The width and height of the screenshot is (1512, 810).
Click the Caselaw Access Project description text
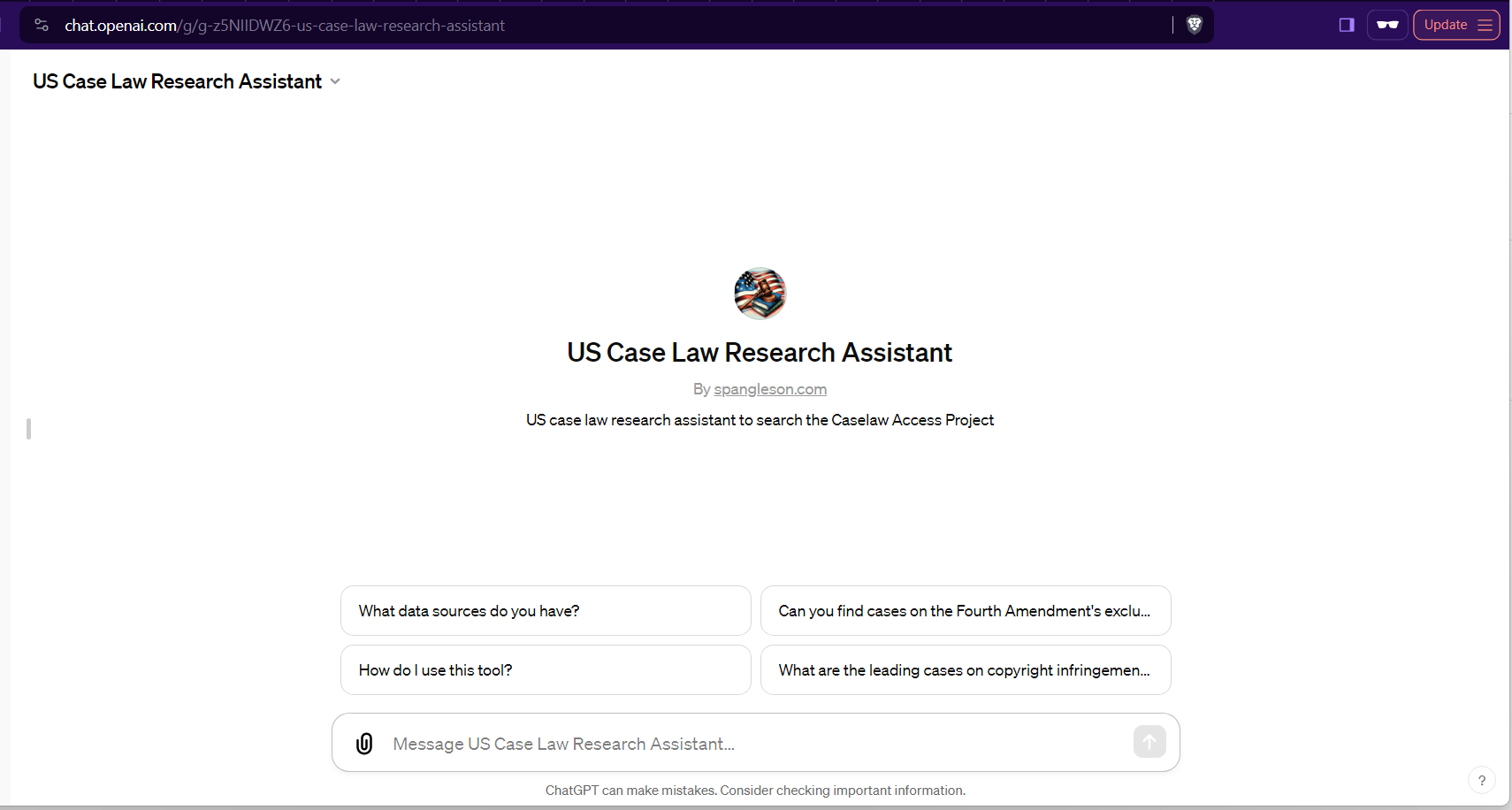[x=760, y=420]
